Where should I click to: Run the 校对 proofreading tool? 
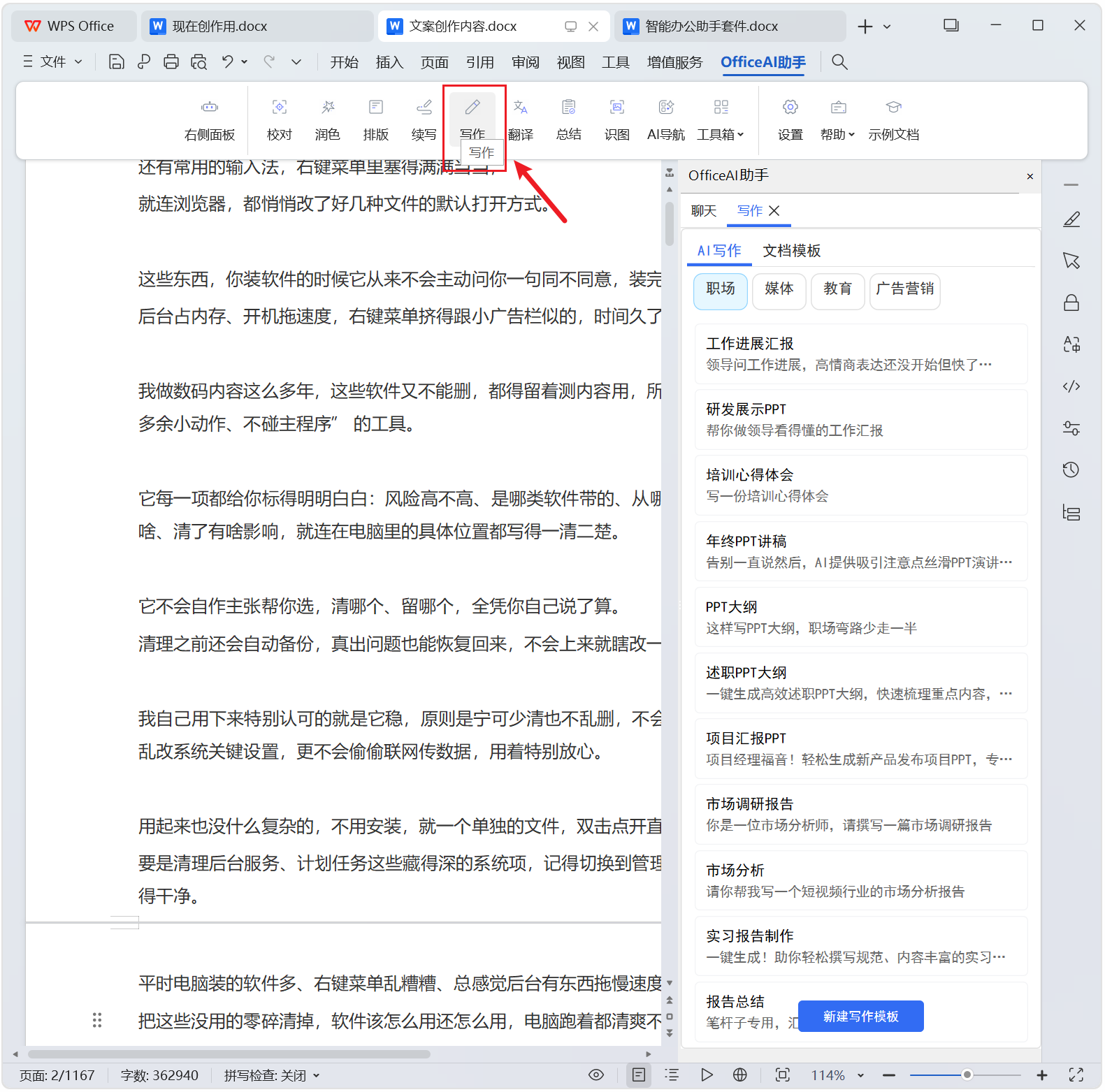coord(279,119)
